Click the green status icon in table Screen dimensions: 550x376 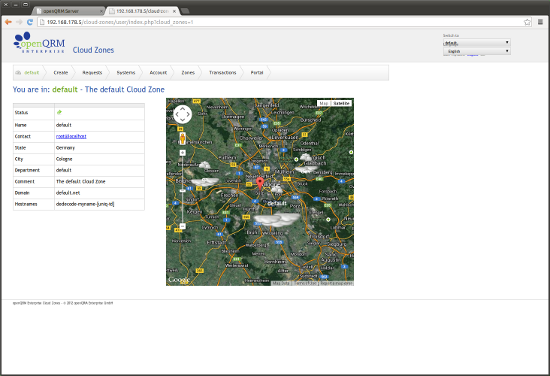pos(59,112)
